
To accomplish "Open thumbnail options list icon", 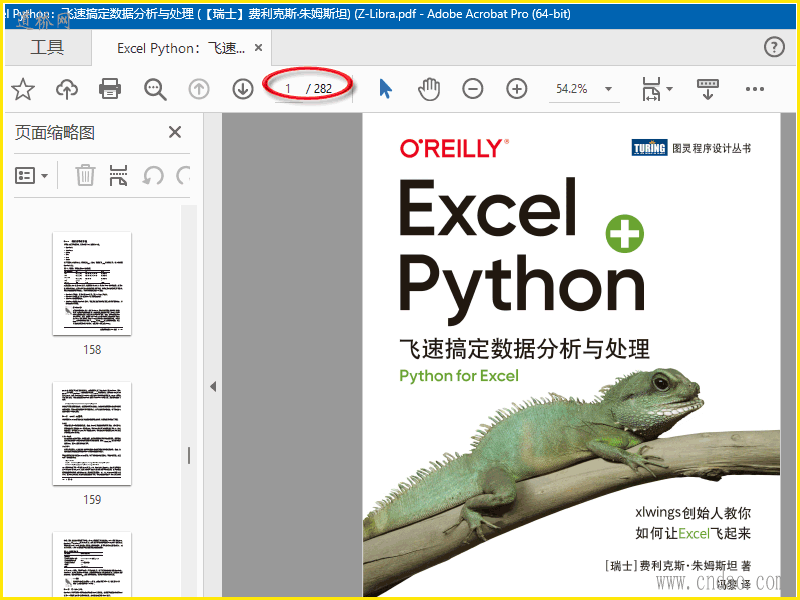I will (x=32, y=176).
